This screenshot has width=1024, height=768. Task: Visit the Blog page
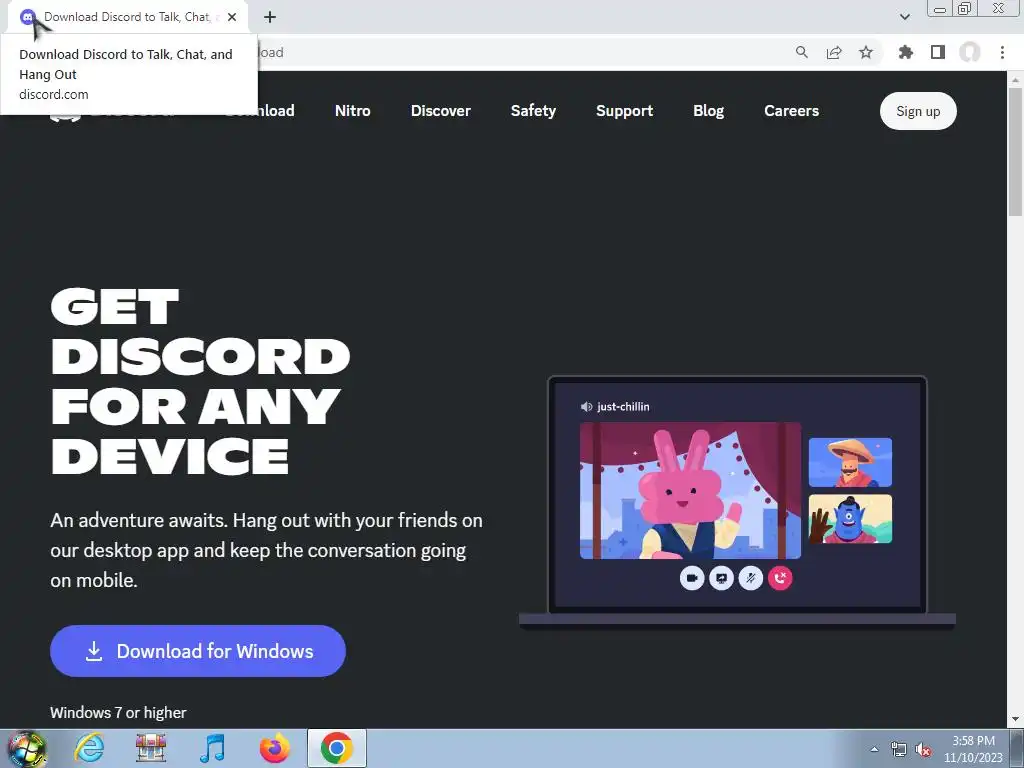tap(709, 110)
